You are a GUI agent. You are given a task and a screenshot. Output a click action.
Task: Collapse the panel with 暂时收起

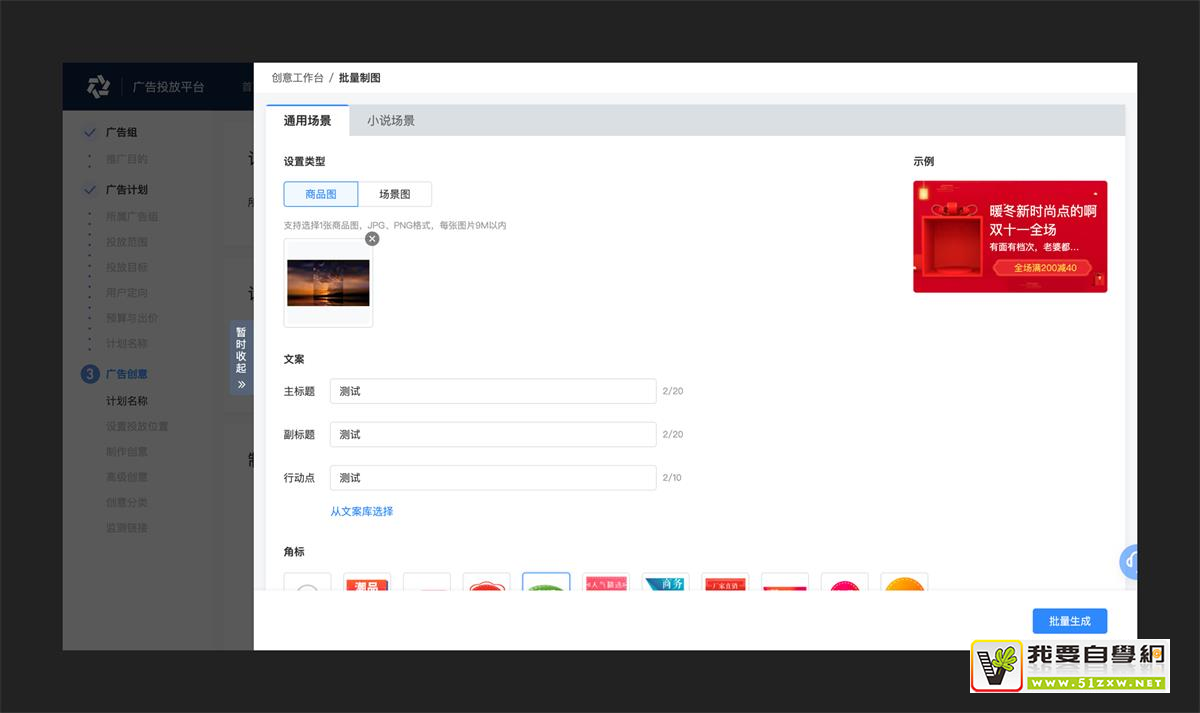(x=241, y=357)
